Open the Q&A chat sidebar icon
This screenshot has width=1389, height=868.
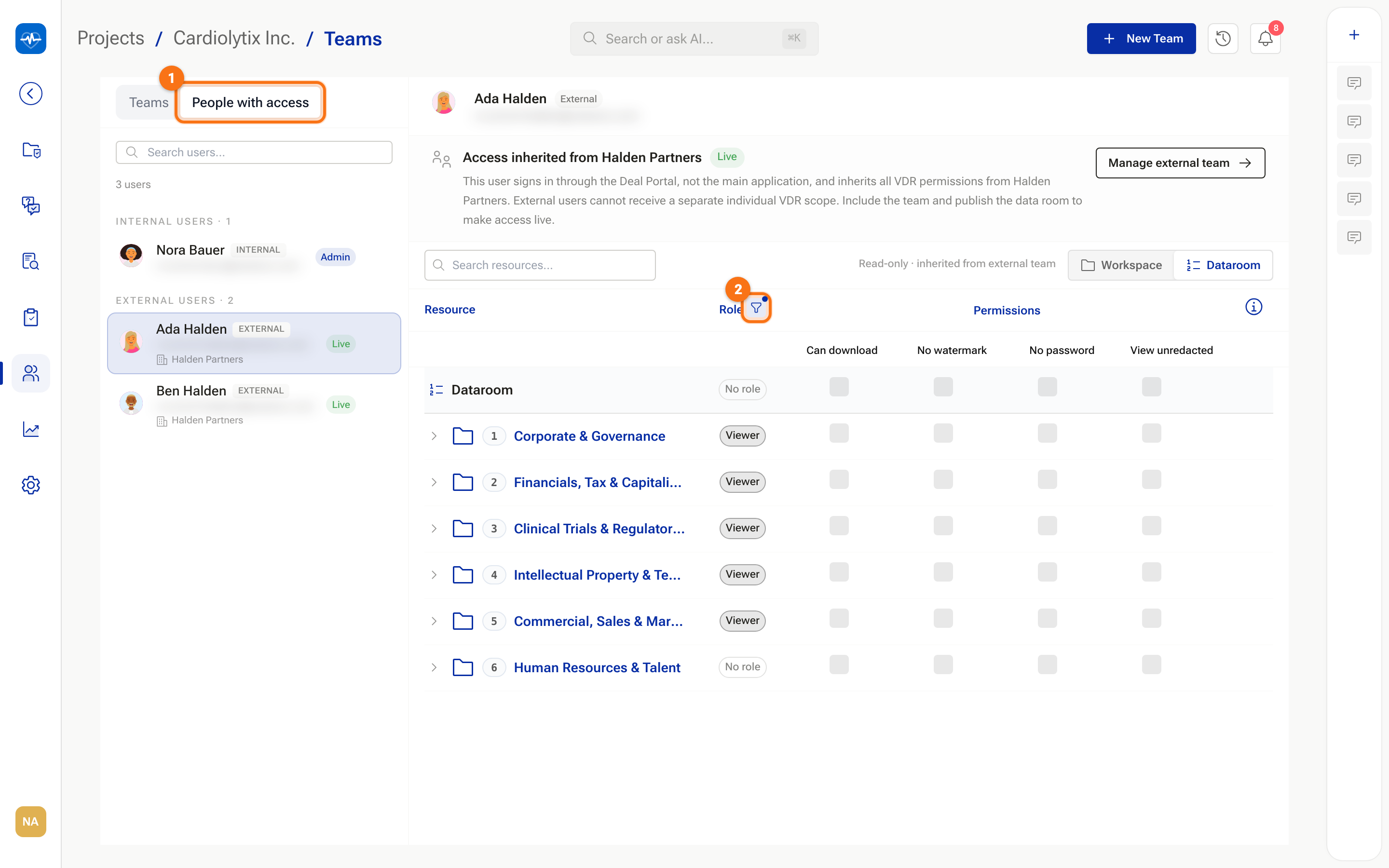pos(30,205)
